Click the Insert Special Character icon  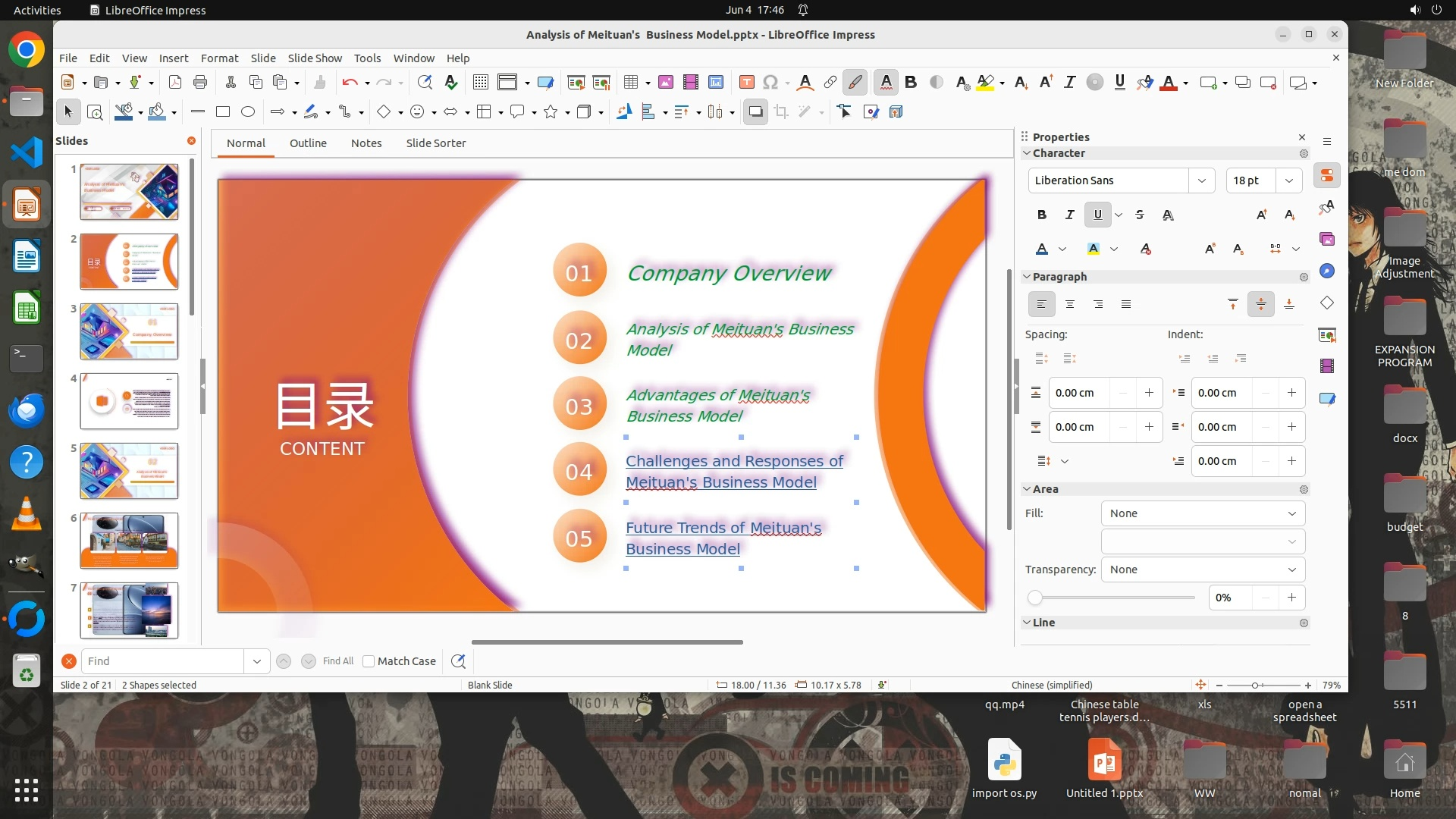(x=770, y=83)
